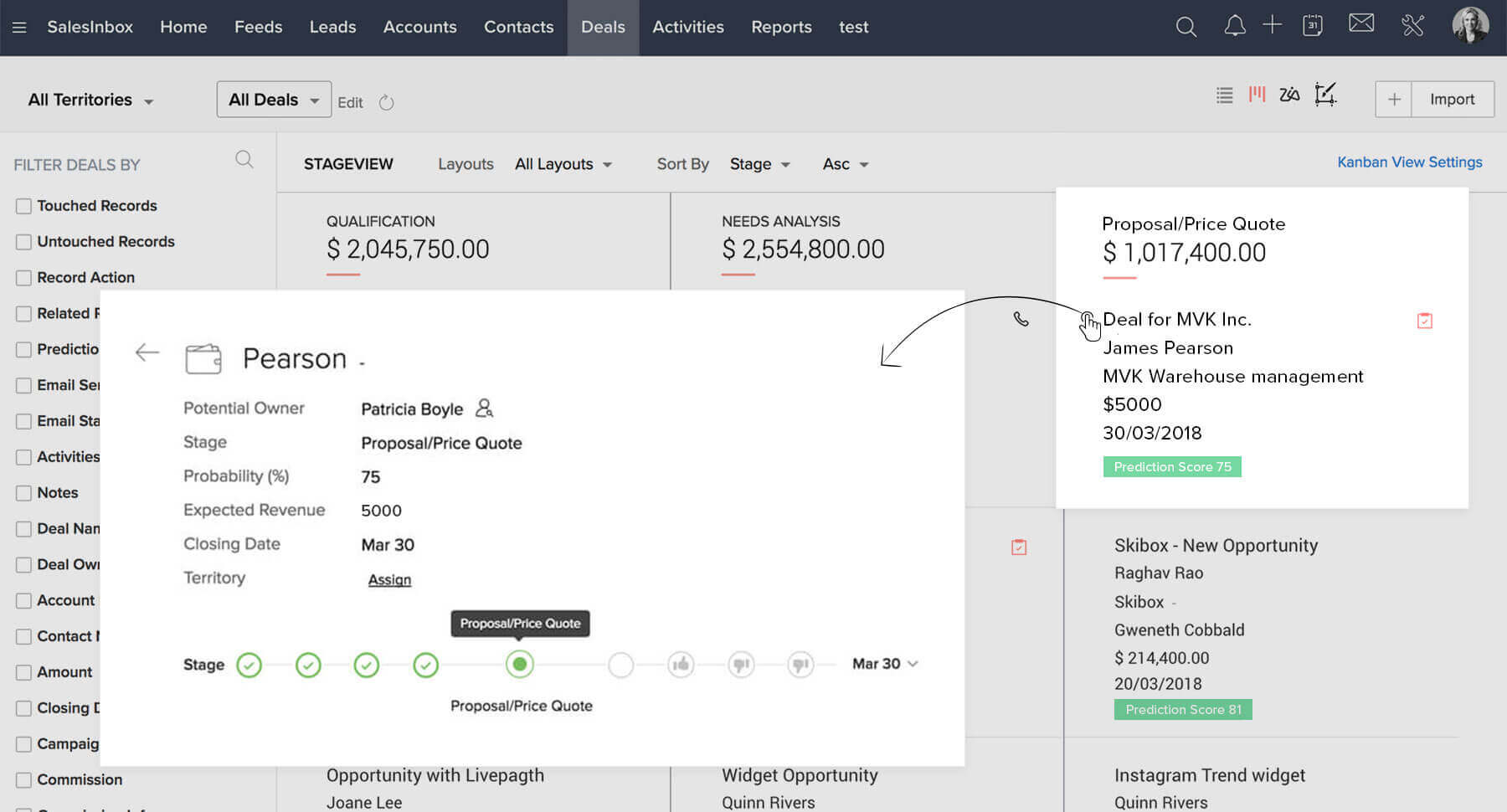Open the notifications bell
This screenshot has width=1507, height=812.
point(1234,27)
